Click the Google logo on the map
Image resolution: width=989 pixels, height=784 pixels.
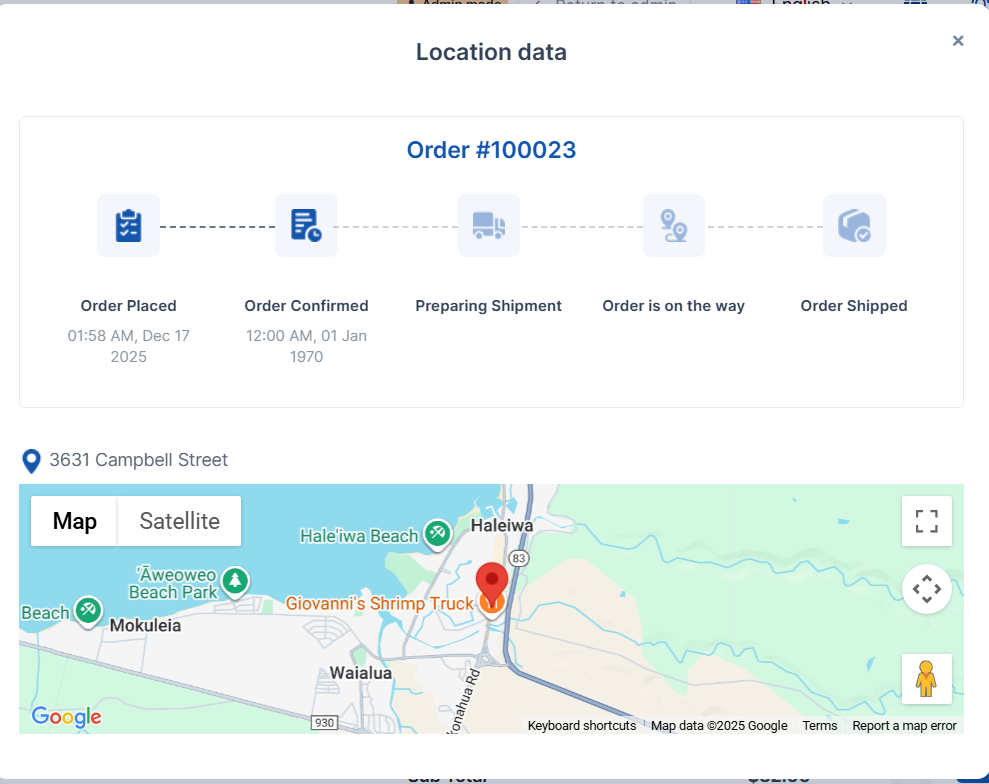66,717
